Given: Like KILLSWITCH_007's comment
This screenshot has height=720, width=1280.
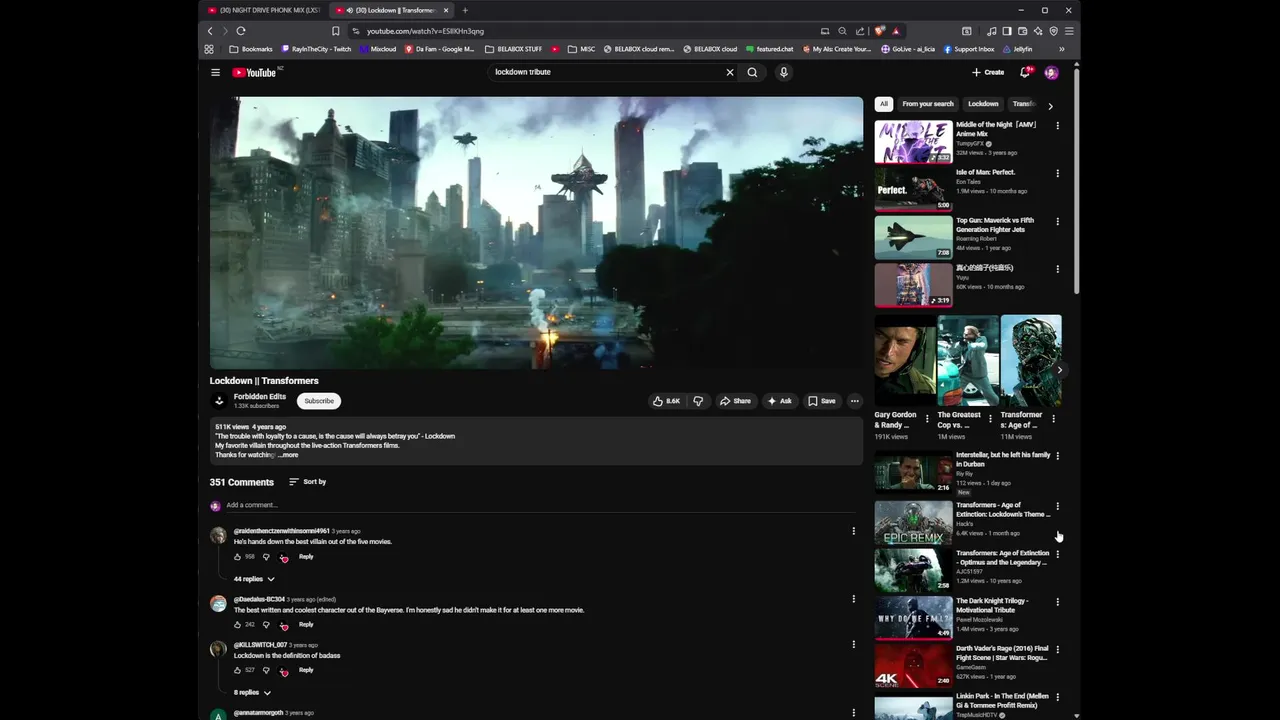Looking at the screenshot, I should pyautogui.click(x=238, y=670).
